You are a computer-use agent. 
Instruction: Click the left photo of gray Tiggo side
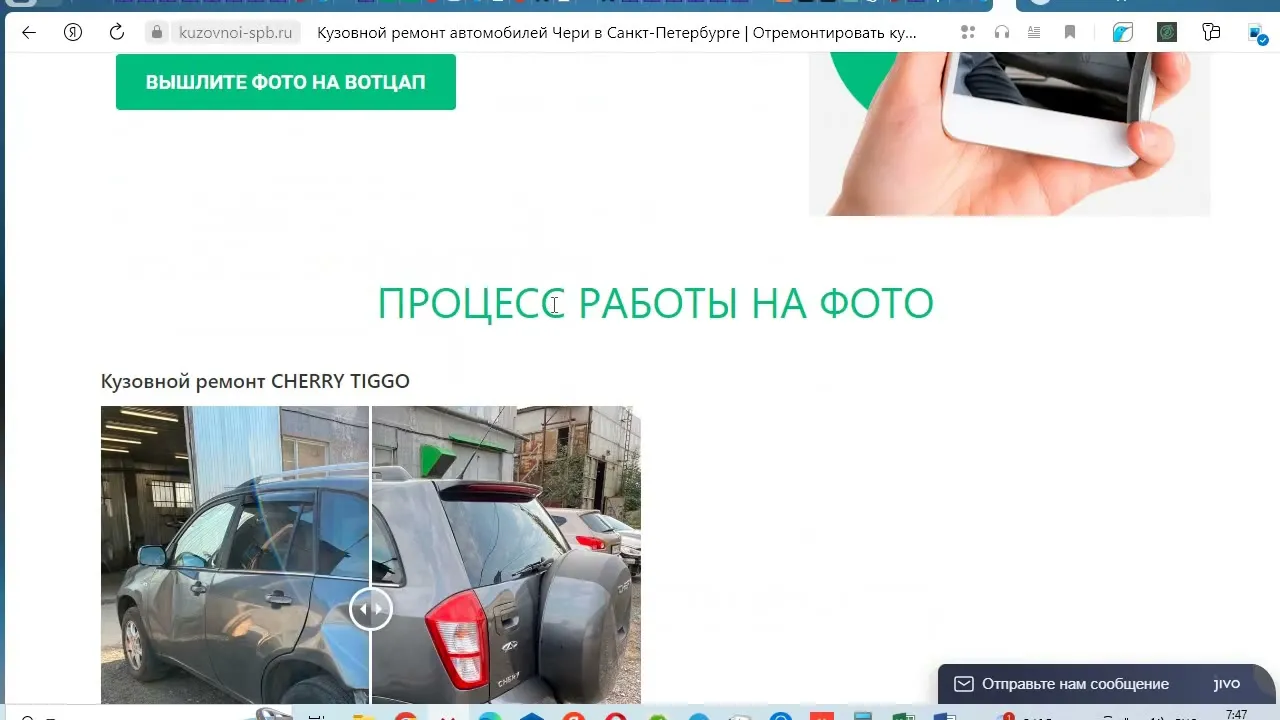[x=234, y=555]
